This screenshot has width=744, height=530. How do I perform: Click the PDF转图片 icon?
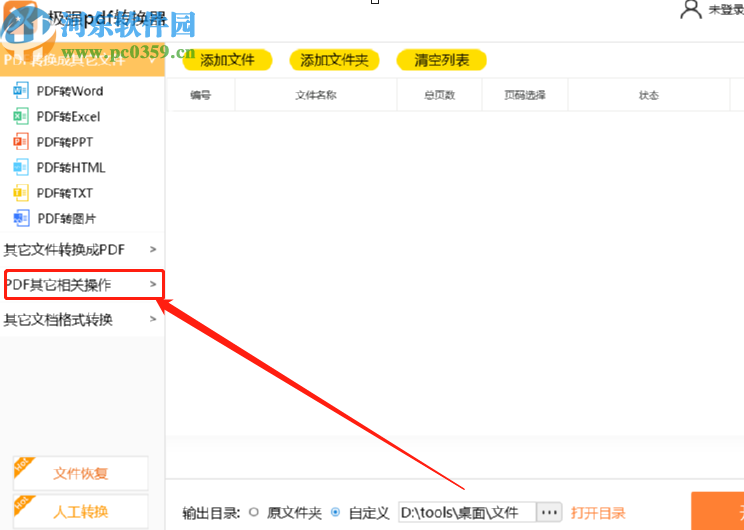(x=21, y=218)
